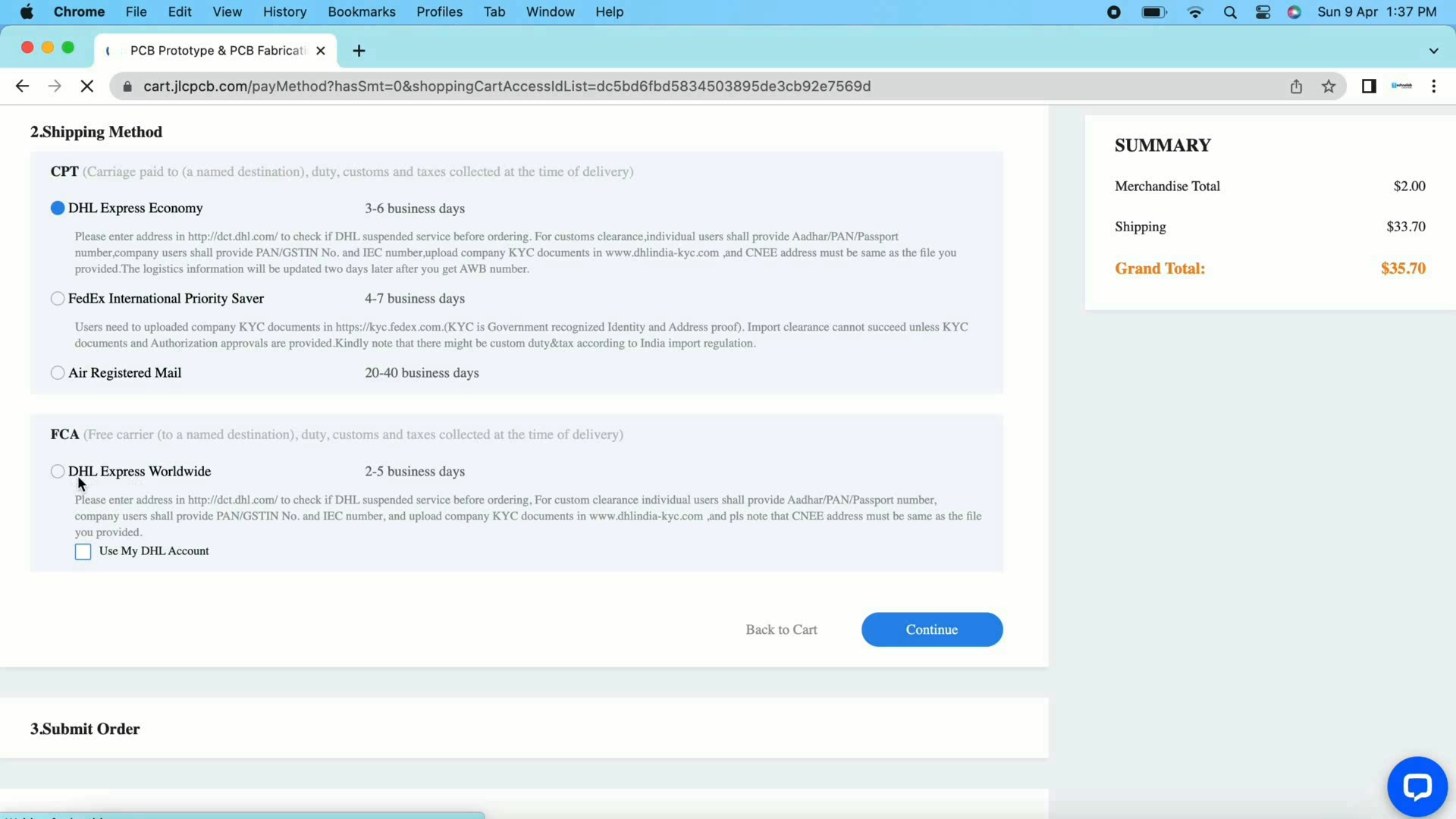Click the 2.Shipping Method heading

coord(96,132)
